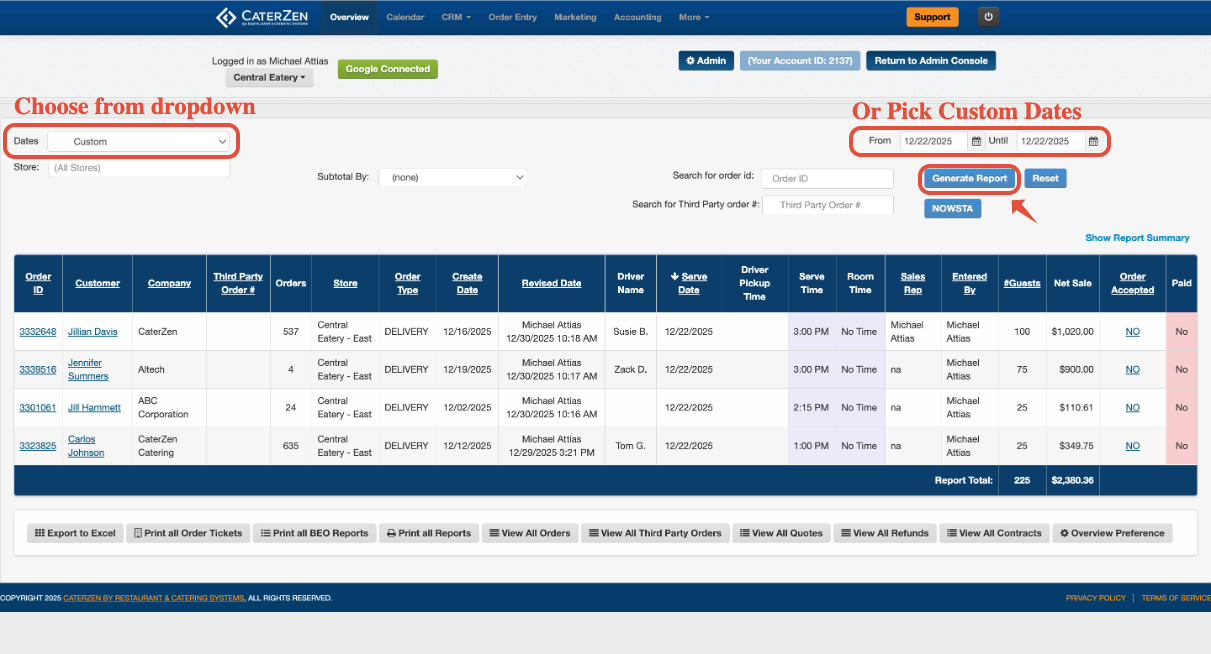Click View All Contracts button
1211x654 pixels.
(x=994, y=533)
